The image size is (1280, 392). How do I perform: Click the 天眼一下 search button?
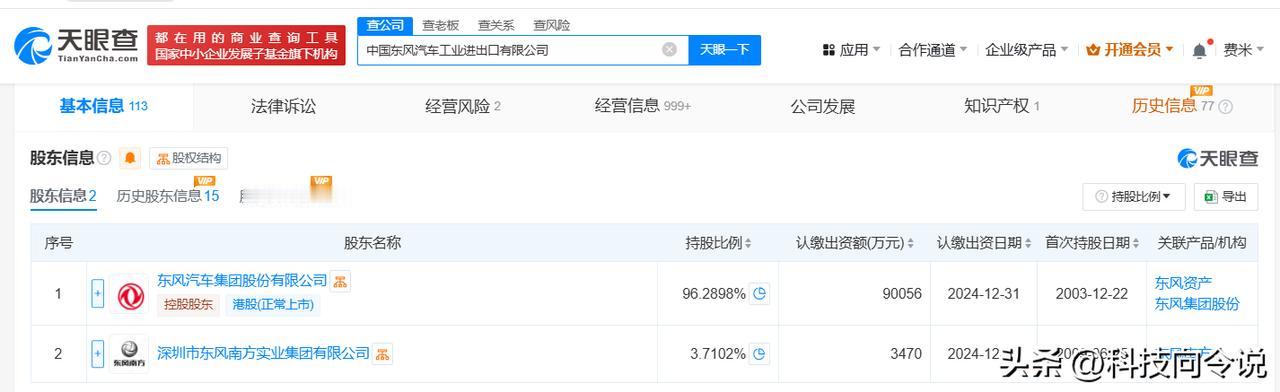pos(724,50)
